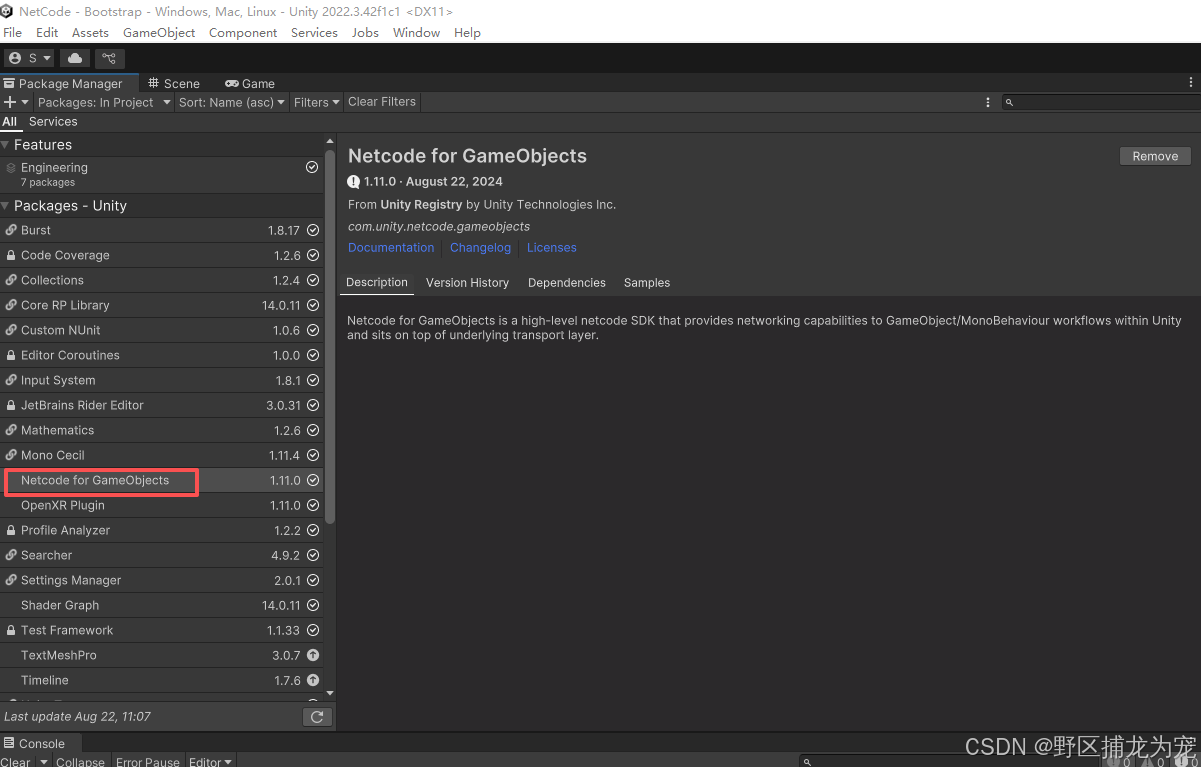The image size is (1201, 767).
Task: Click the Engineering installed checkmark icon
Action: click(312, 168)
